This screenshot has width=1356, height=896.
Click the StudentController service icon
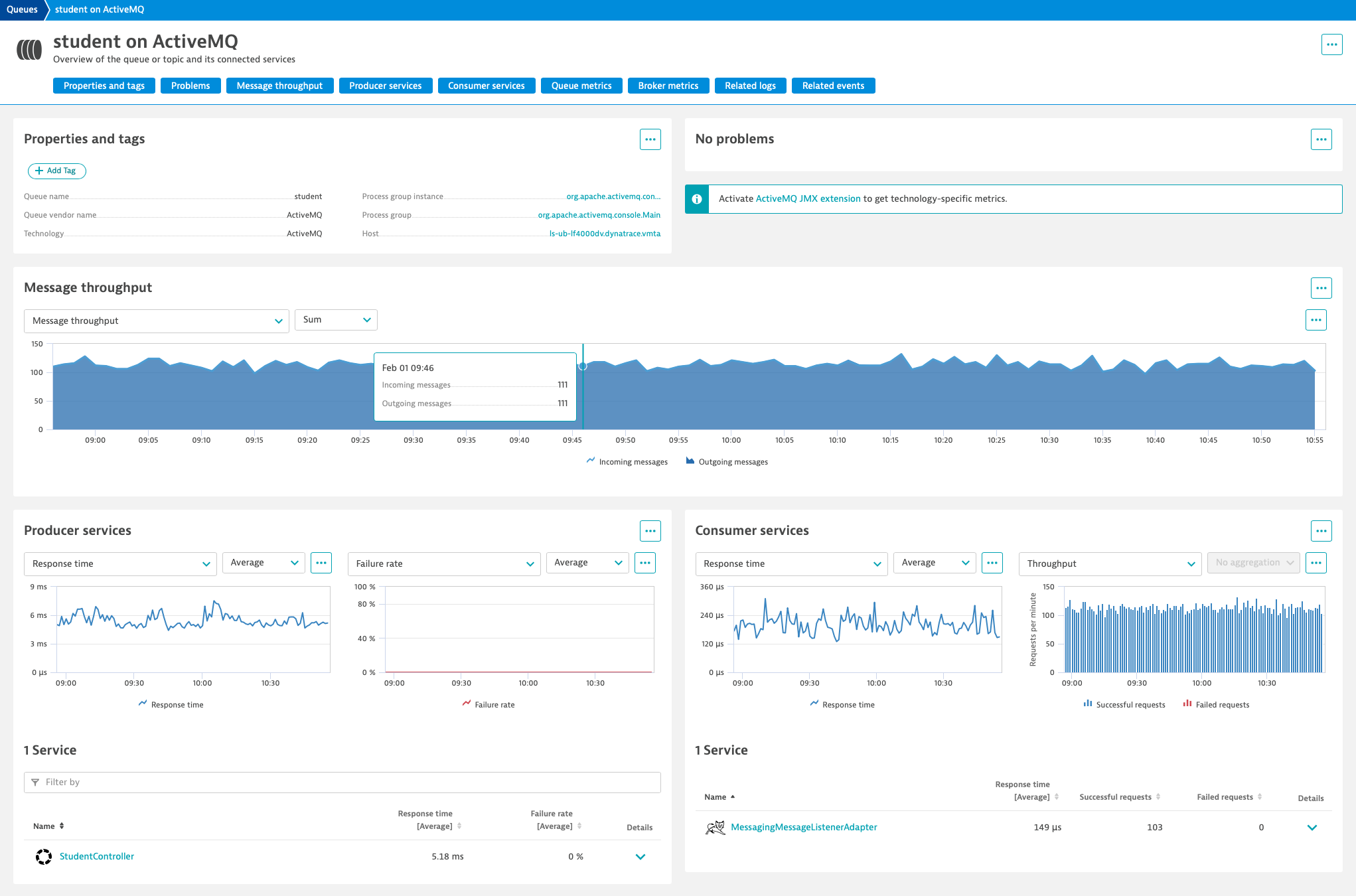point(44,857)
